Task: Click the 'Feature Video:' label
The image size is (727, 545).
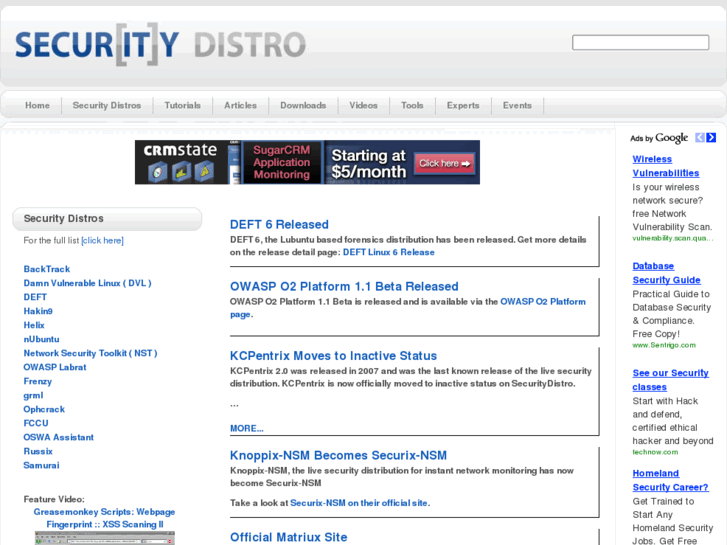Action: (54, 500)
